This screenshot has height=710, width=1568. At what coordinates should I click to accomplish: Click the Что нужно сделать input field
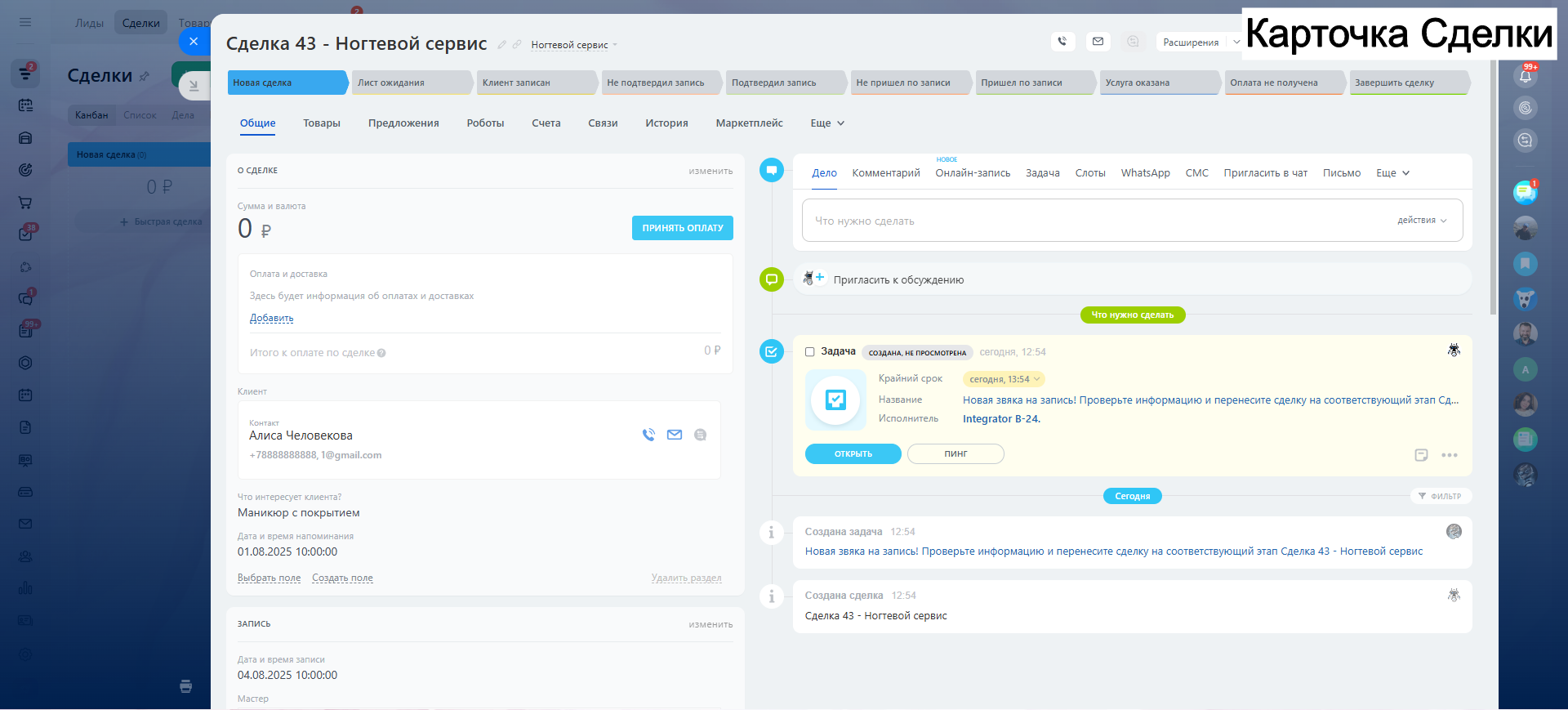tap(1094, 221)
